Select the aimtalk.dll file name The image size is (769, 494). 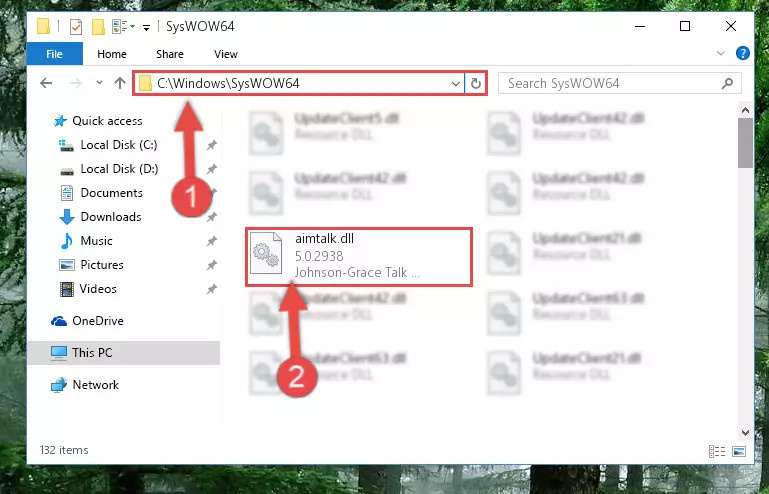point(324,238)
